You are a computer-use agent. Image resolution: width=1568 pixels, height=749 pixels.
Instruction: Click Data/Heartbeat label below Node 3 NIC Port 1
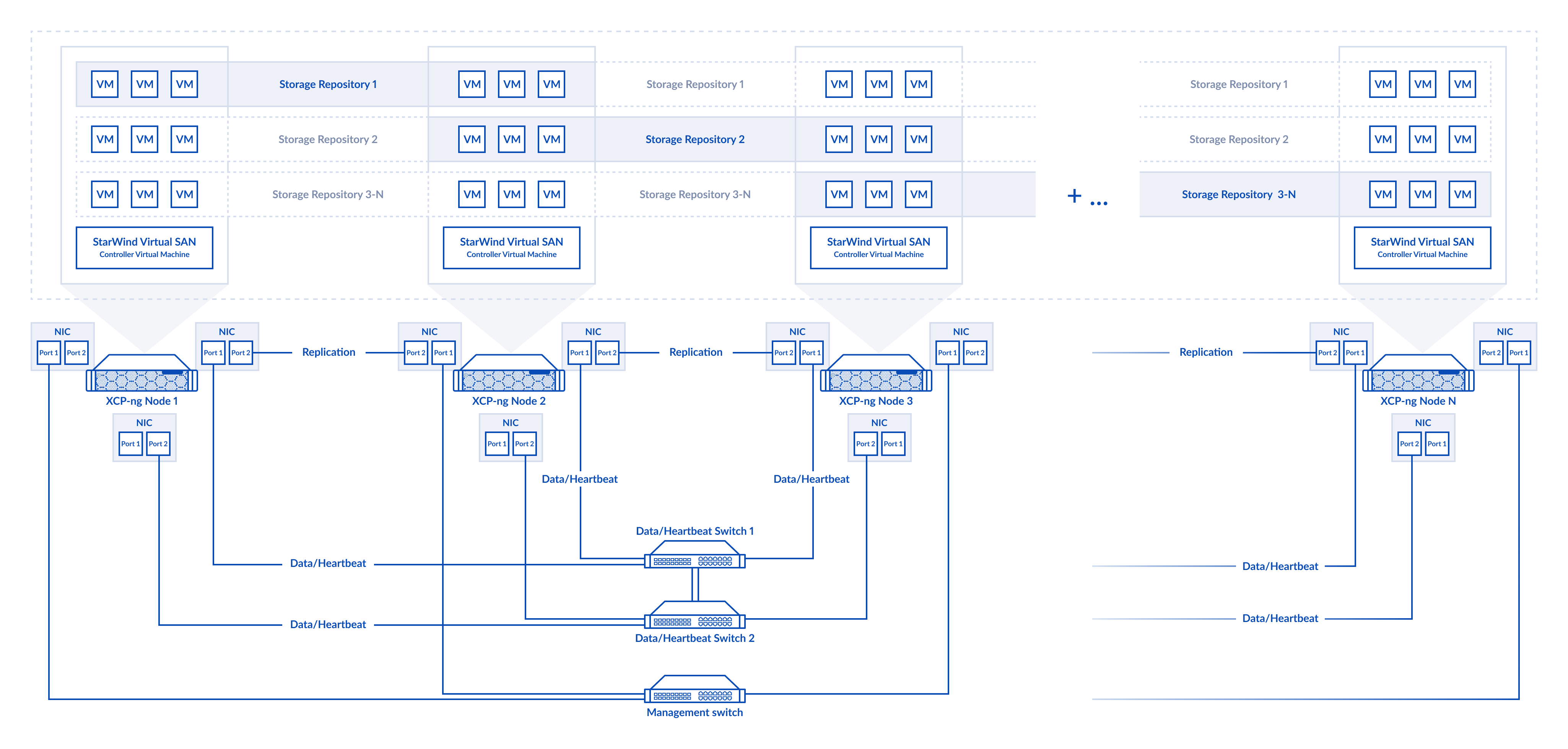[812, 479]
